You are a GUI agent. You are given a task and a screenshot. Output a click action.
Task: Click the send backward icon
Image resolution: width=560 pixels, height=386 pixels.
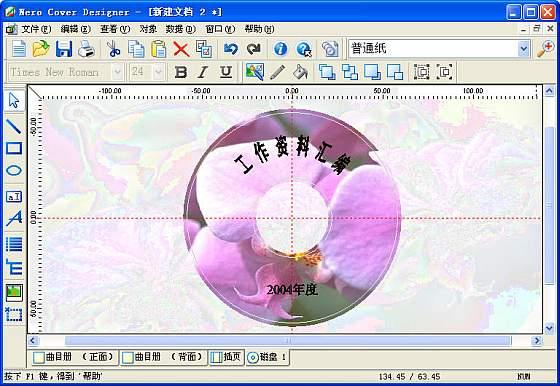point(395,72)
